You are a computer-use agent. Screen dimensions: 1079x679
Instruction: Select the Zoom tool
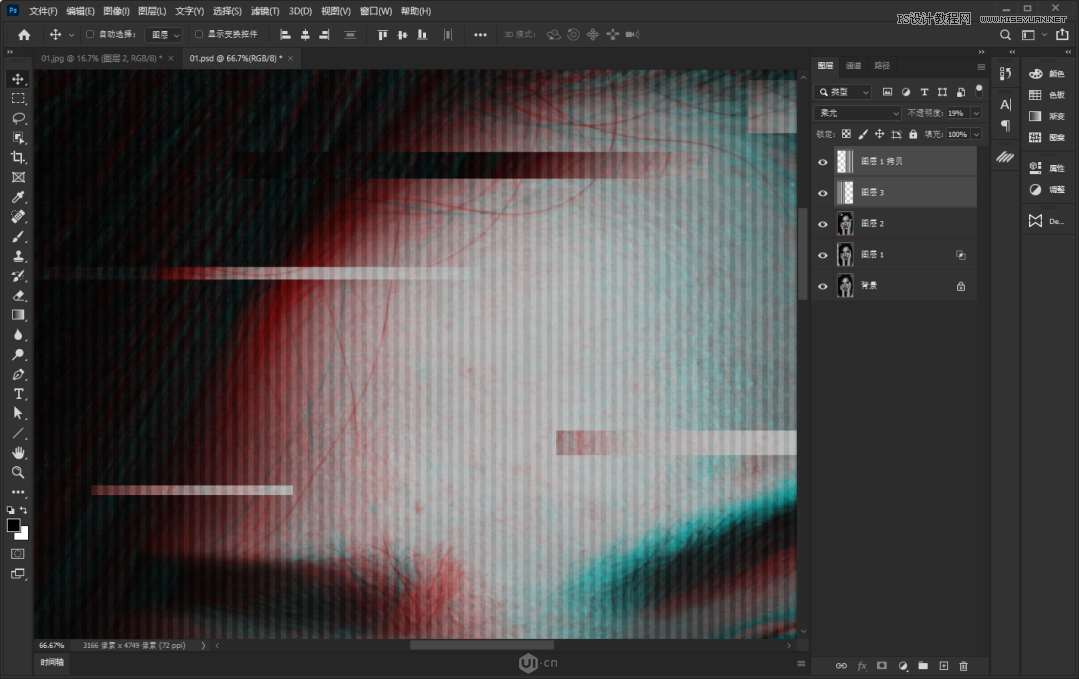[17, 472]
